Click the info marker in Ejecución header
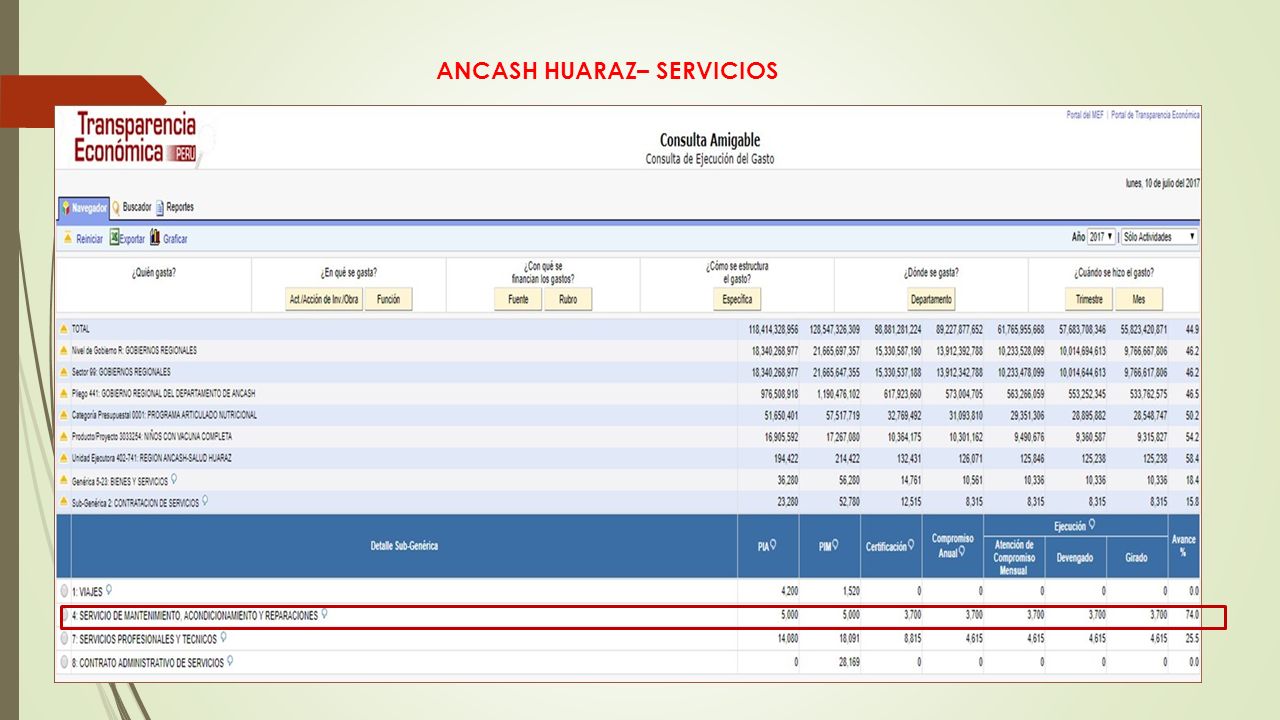1280x720 pixels. coord(1091,524)
